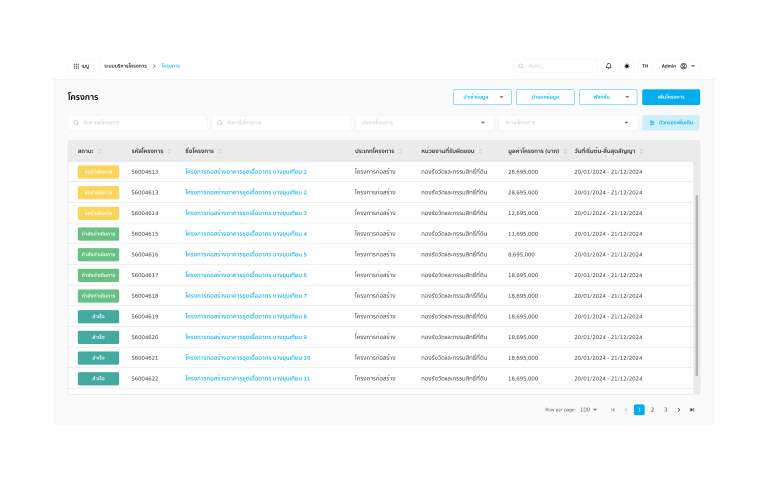The width and height of the screenshot is (768, 478).
Task: Click the magnifier icon in the header search box
Action: [521, 66]
